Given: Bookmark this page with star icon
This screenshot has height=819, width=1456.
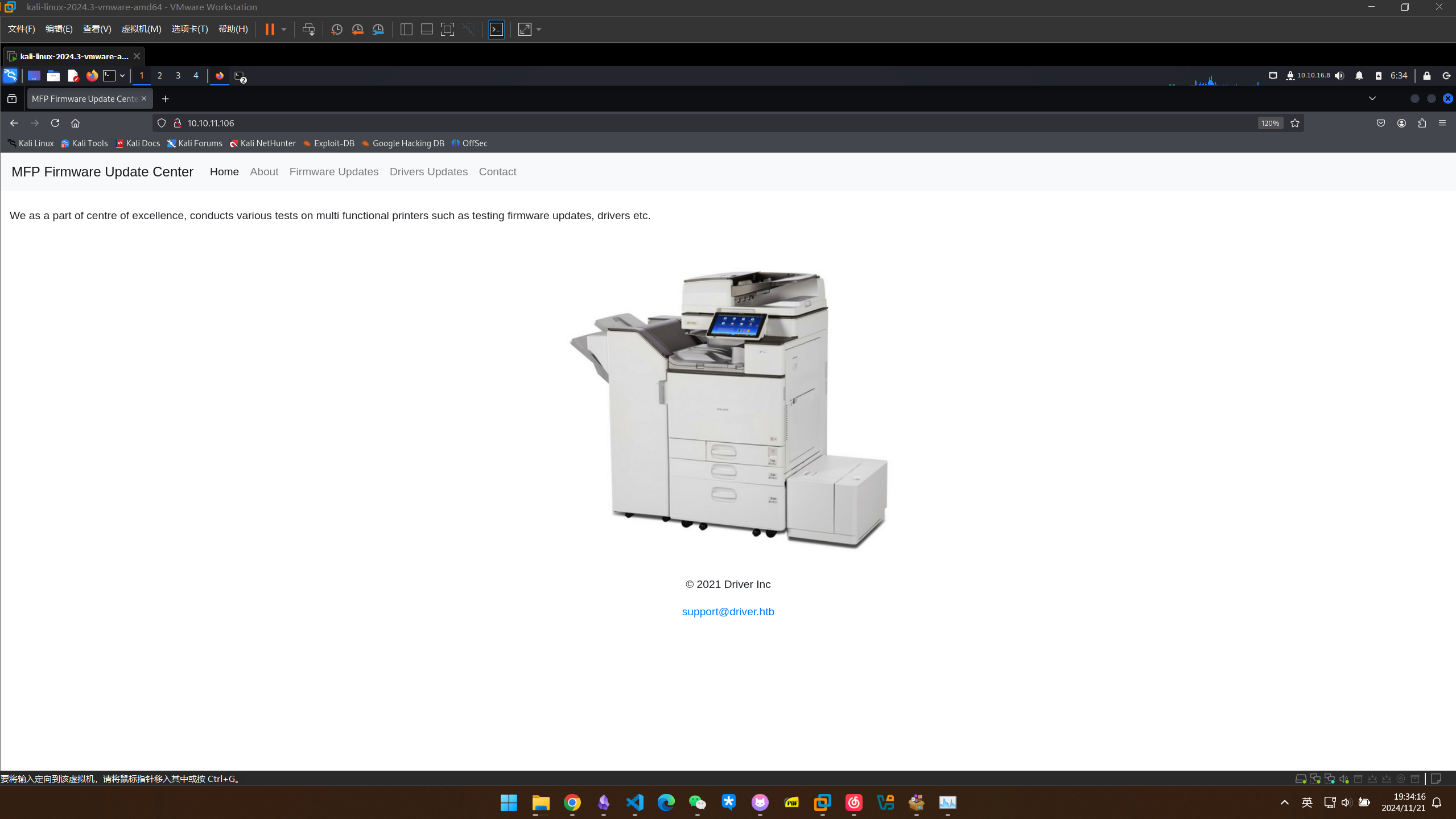Looking at the screenshot, I should [1295, 123].
